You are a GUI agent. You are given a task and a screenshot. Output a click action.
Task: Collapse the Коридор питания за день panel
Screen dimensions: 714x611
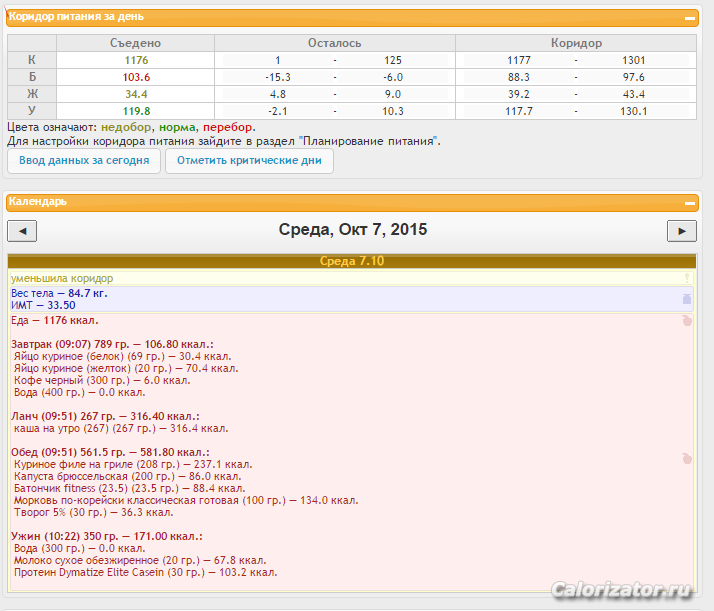[x=689, y=17]
